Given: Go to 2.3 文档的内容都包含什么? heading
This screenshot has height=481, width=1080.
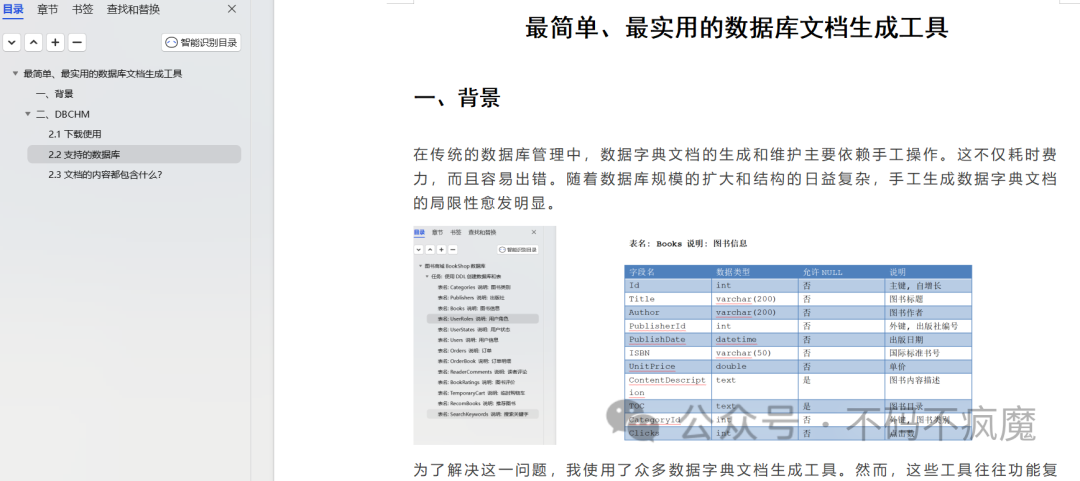Looking at the screenshot, I should point(105,174).
